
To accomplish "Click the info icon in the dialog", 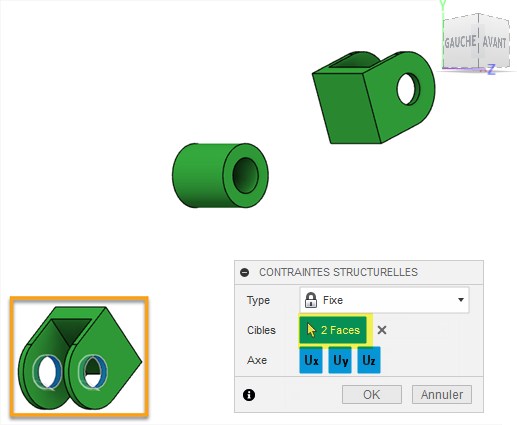I will (249, 395).
